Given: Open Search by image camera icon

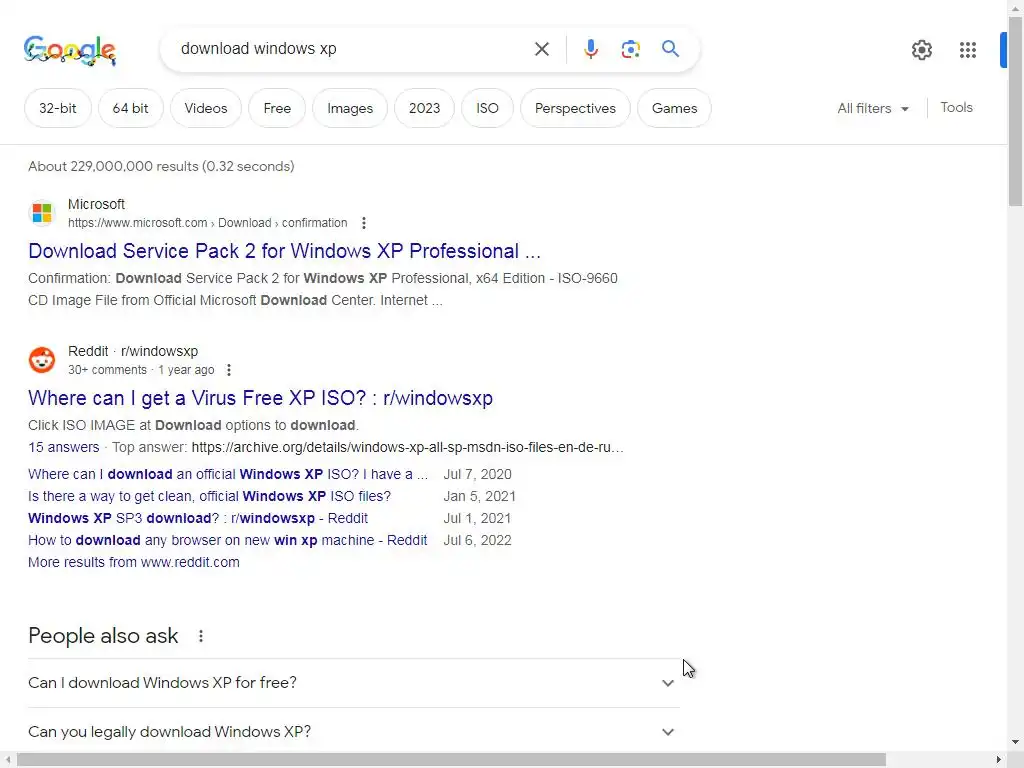Looking at the screenshot, I should (x=630, y=49).
